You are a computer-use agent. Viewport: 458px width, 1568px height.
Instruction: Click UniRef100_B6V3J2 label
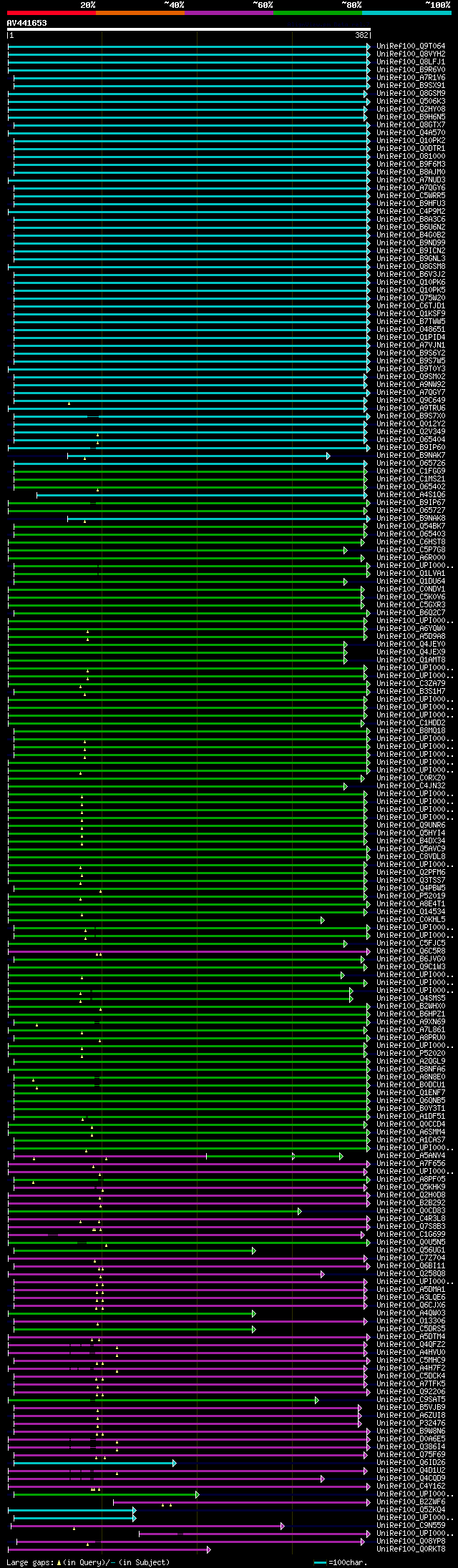(411, 275)
